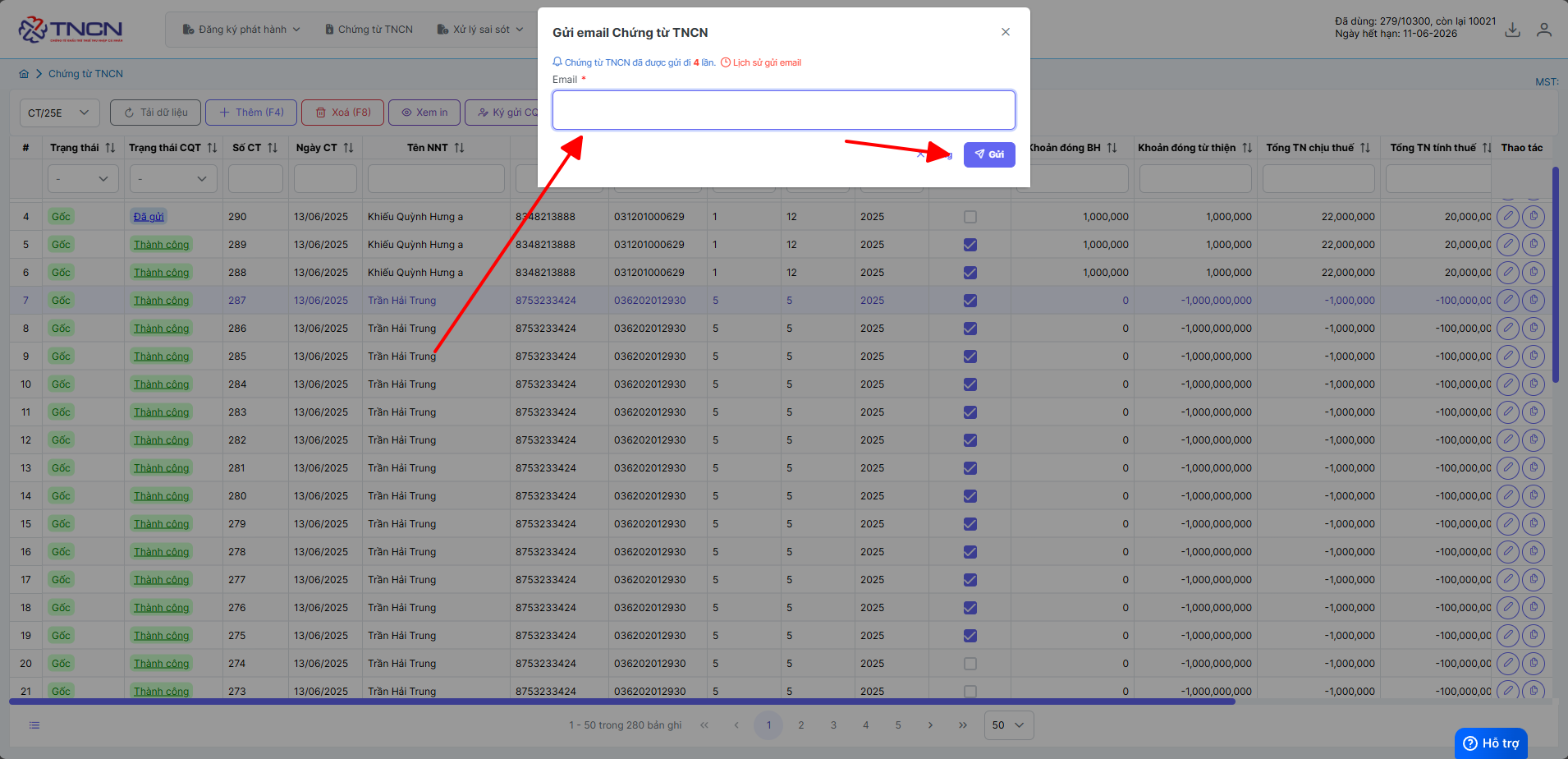Open the Xử lý sai sót menu
The image size is (1568, 759).
[x=480, y=30]
